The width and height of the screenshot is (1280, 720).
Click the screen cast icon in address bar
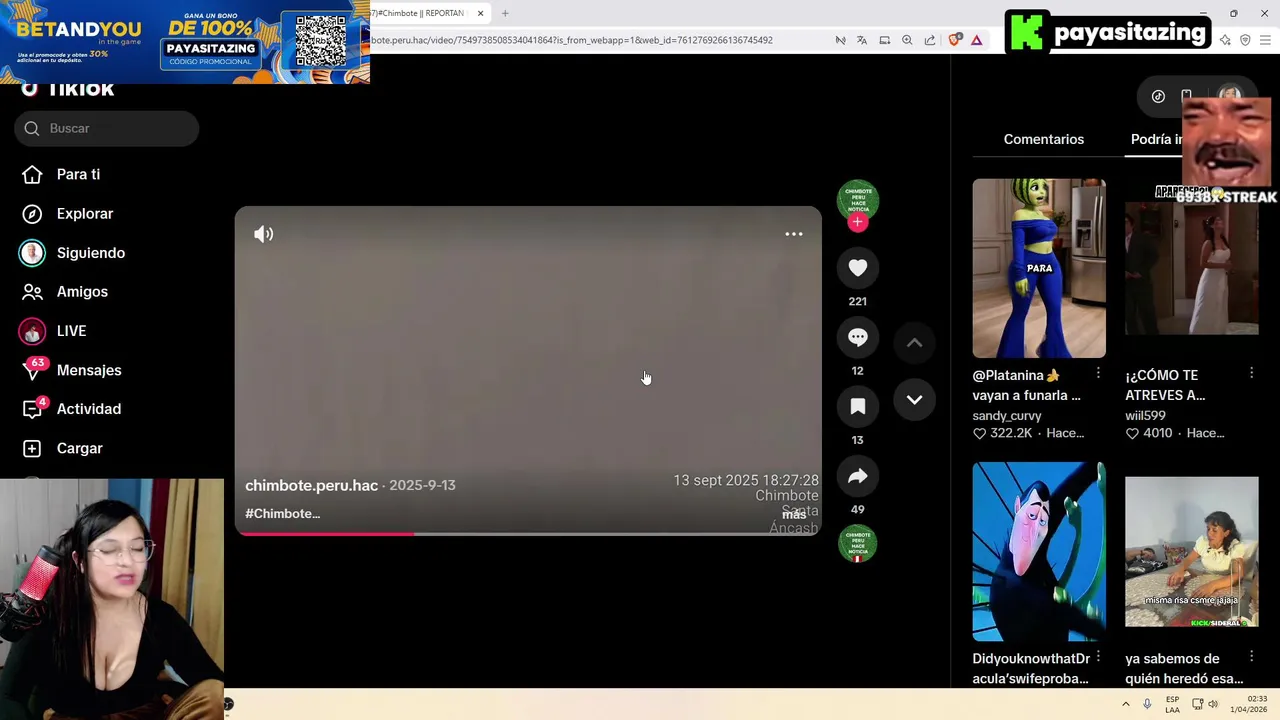(884, 40)
